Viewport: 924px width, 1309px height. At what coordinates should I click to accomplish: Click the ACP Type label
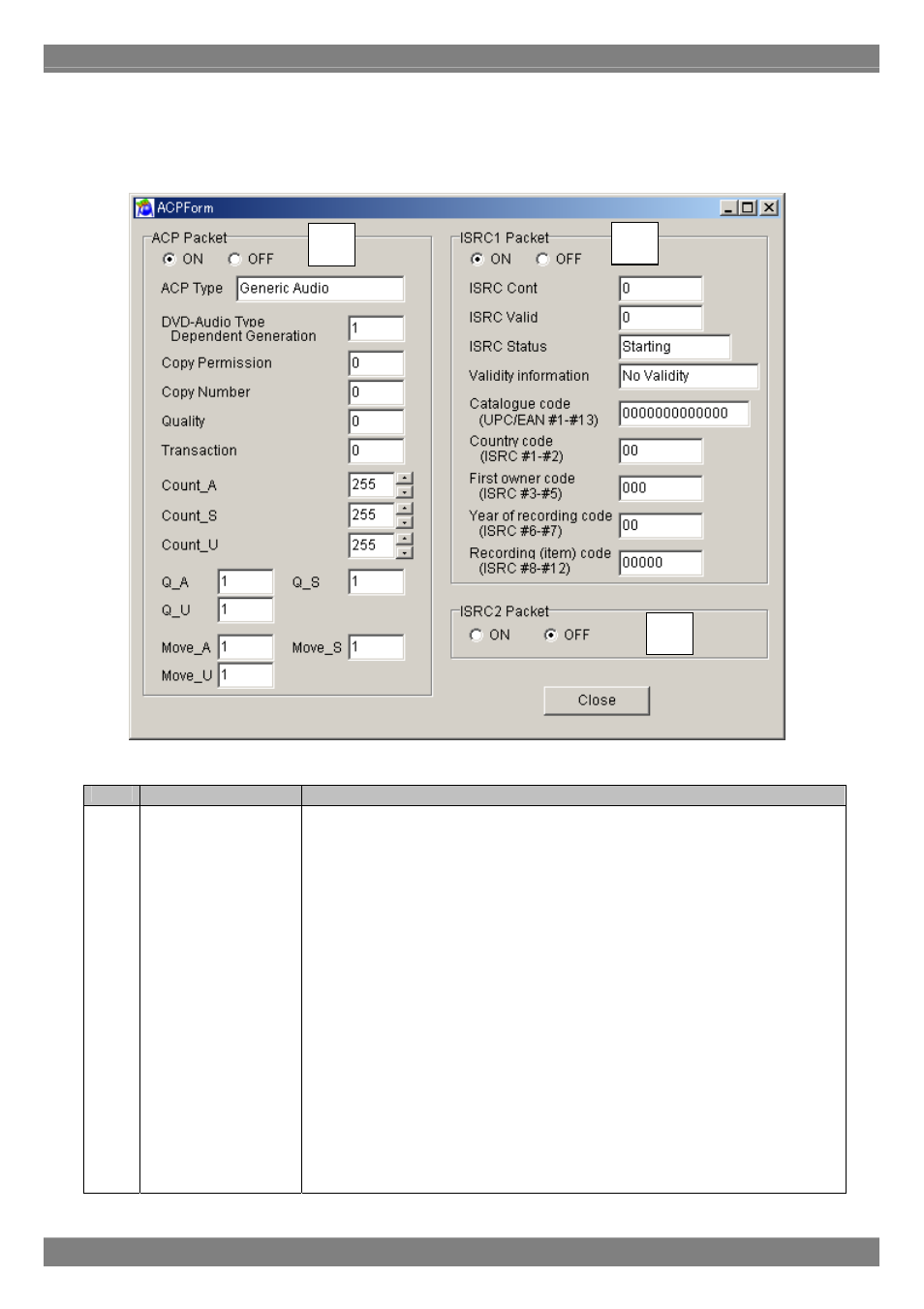tap(192, 289)
